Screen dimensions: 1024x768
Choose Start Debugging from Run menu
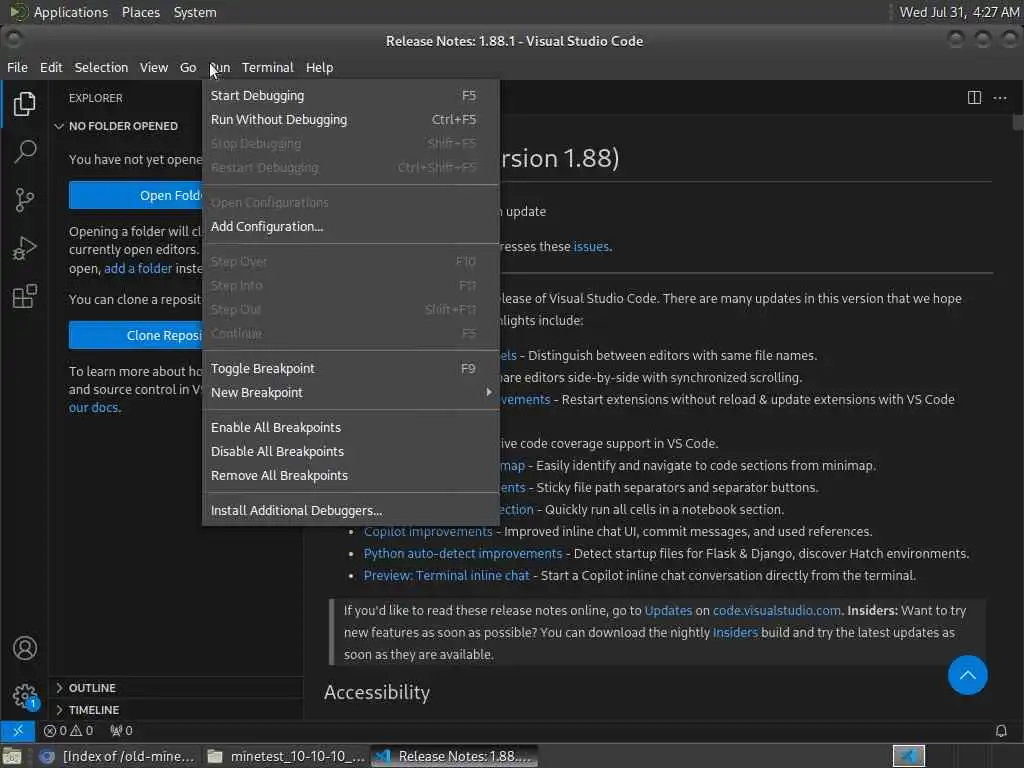pyautogui.click(x=351, y=95)
